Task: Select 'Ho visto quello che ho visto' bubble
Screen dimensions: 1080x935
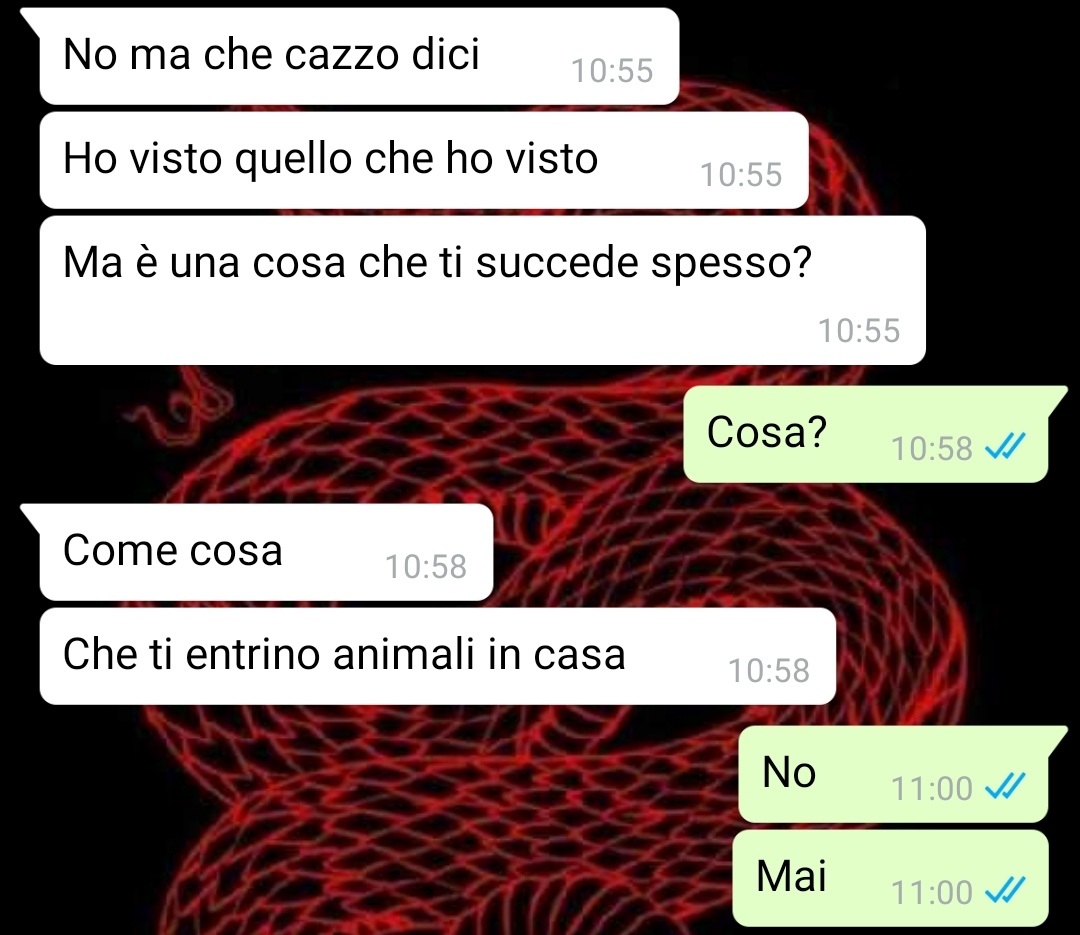Action: pos(424,160)
